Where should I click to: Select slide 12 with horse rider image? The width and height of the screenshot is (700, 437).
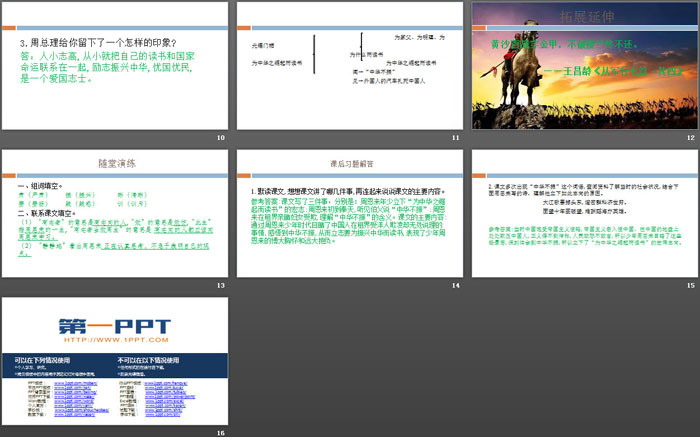(584, 70)
